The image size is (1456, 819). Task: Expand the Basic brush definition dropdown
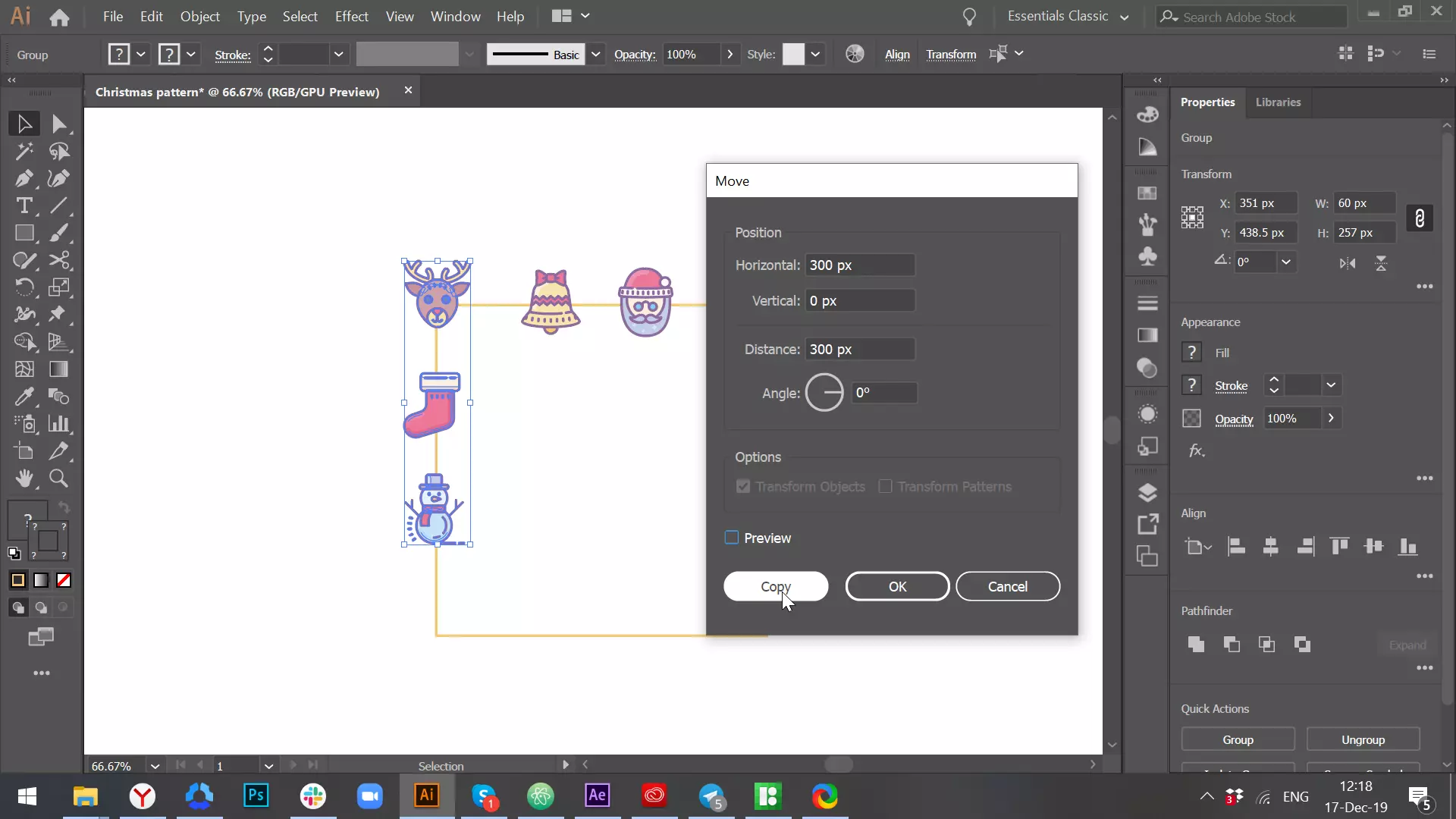[596, 54]
